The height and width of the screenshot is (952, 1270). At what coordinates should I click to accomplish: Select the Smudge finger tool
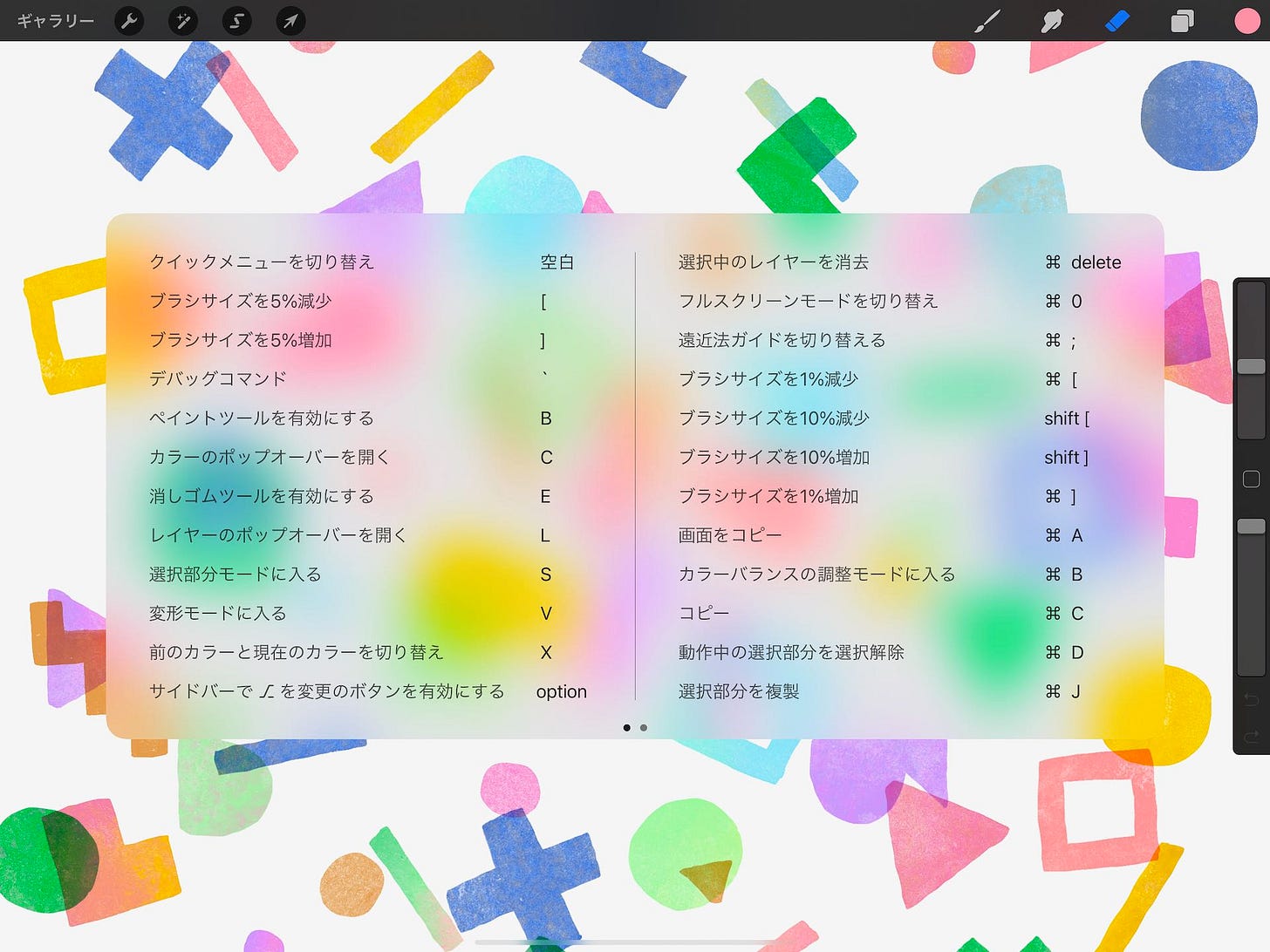(x=1052, y=20)
